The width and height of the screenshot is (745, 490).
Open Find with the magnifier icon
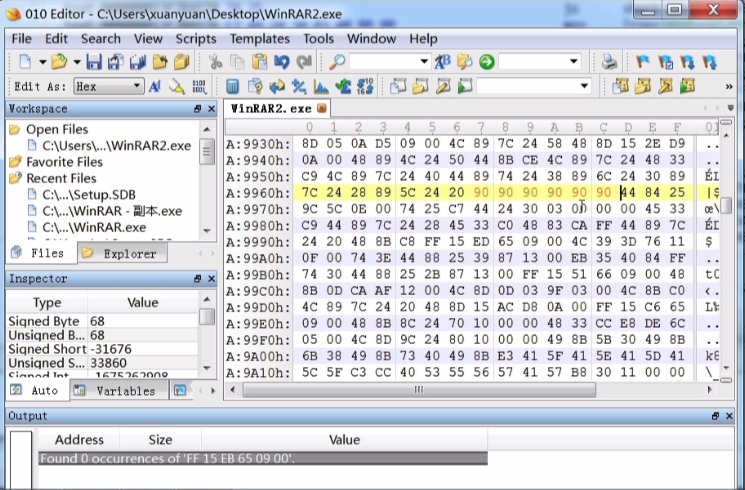pos(337,62)
